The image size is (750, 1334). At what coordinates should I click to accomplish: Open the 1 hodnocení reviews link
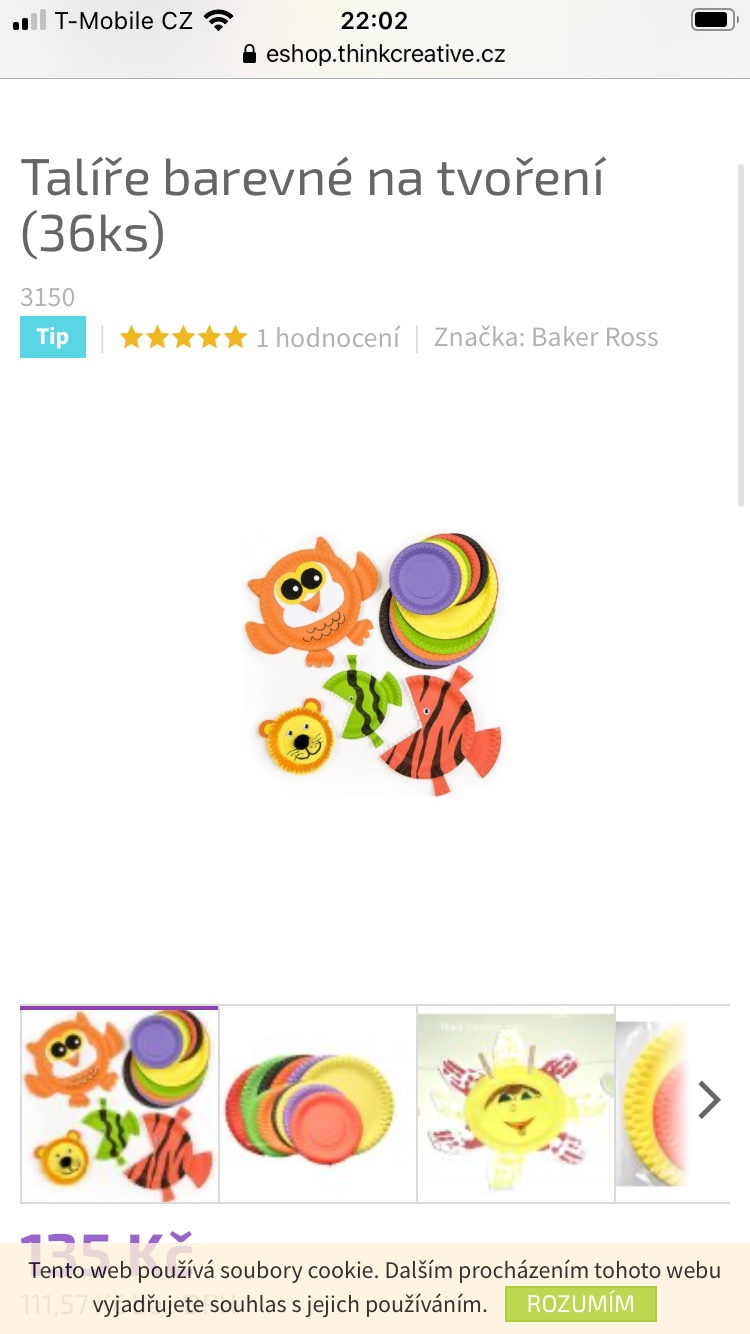coord(328,338)
